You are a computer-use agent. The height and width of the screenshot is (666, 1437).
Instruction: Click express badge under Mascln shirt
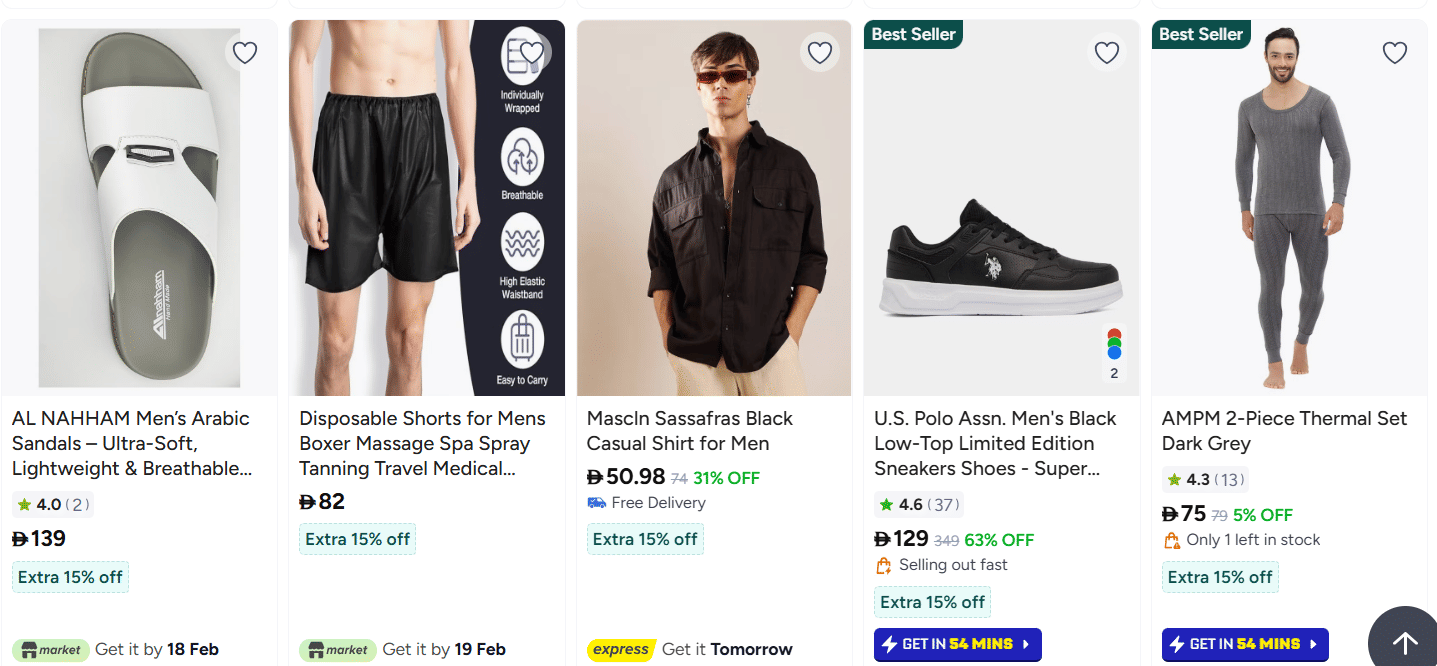click(621, 650)
